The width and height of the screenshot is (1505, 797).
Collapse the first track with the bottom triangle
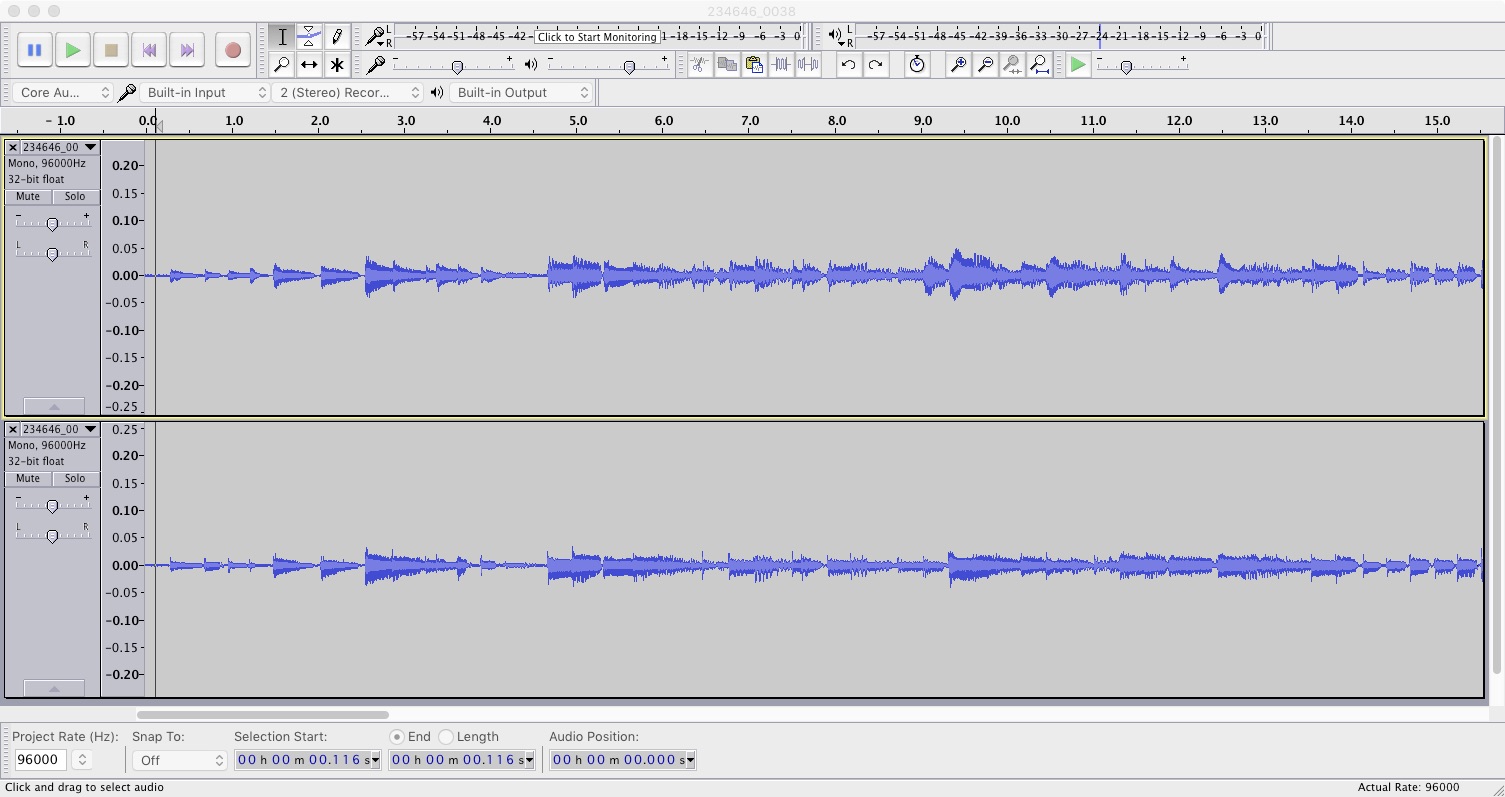(x=54, y=405)
